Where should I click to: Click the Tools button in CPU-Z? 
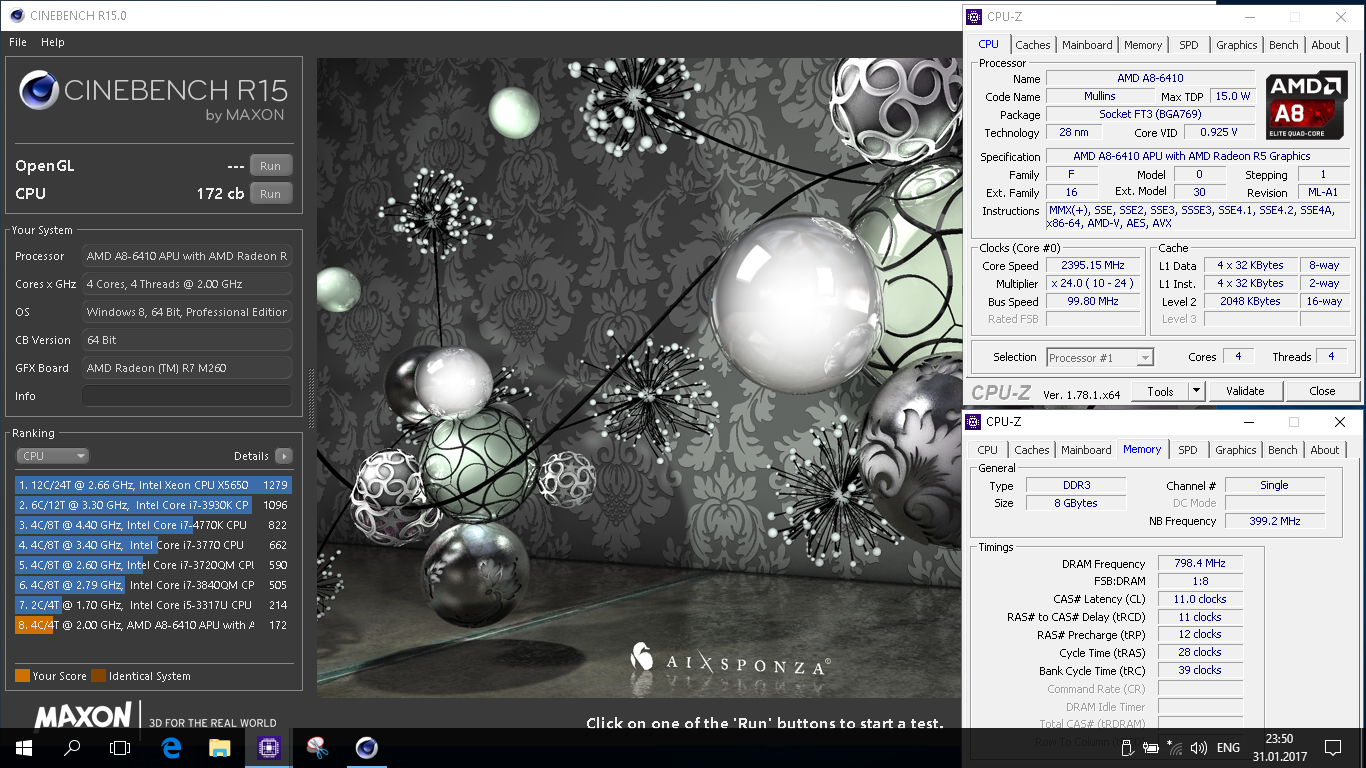coord(1160,392)
